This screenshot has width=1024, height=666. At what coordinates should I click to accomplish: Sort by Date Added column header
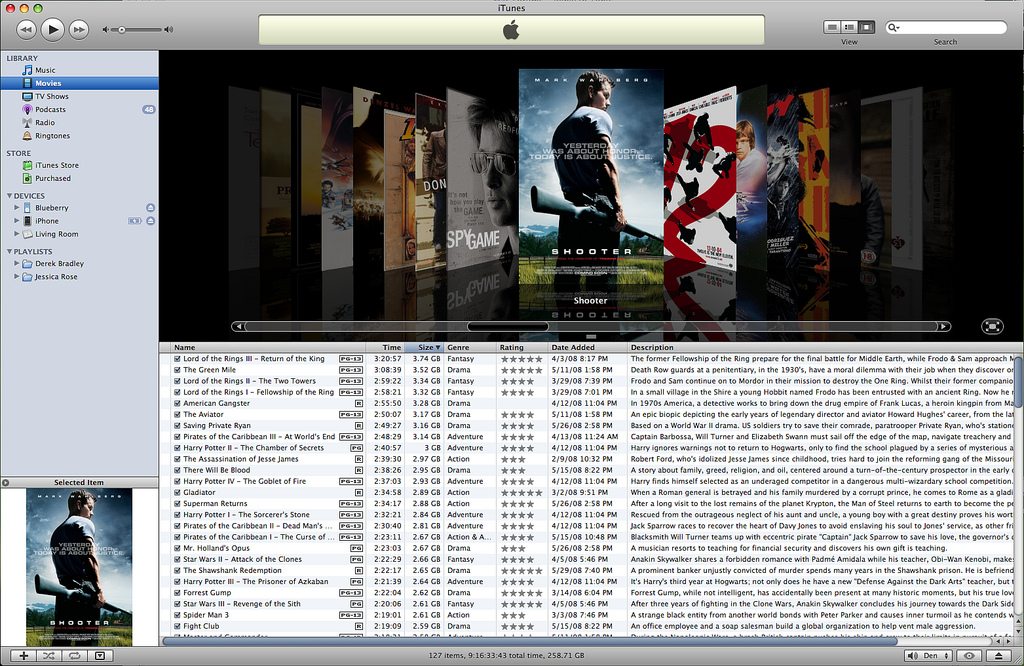[588, 347]
